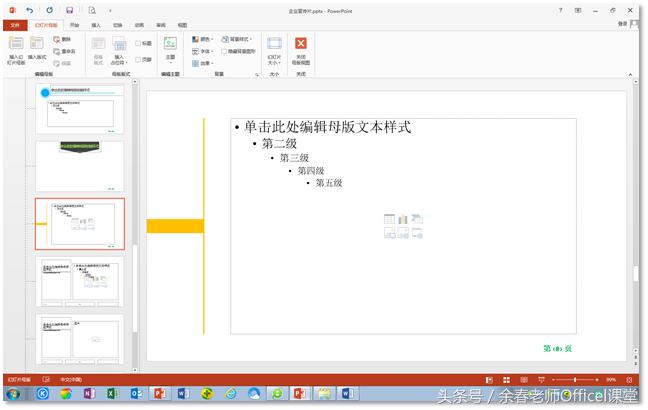Click the Help question mark icon
The width and height of the screenshot is (648, 410).
(x=560, y=10)
